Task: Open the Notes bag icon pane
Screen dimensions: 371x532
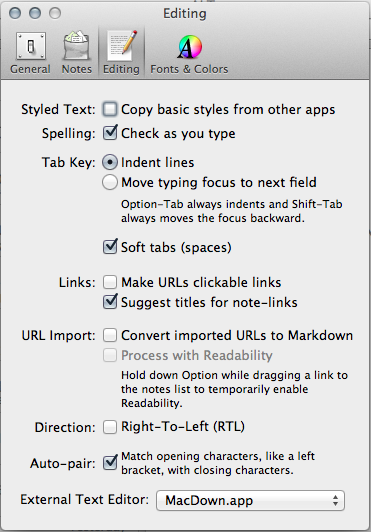Action: click(77, 46)
